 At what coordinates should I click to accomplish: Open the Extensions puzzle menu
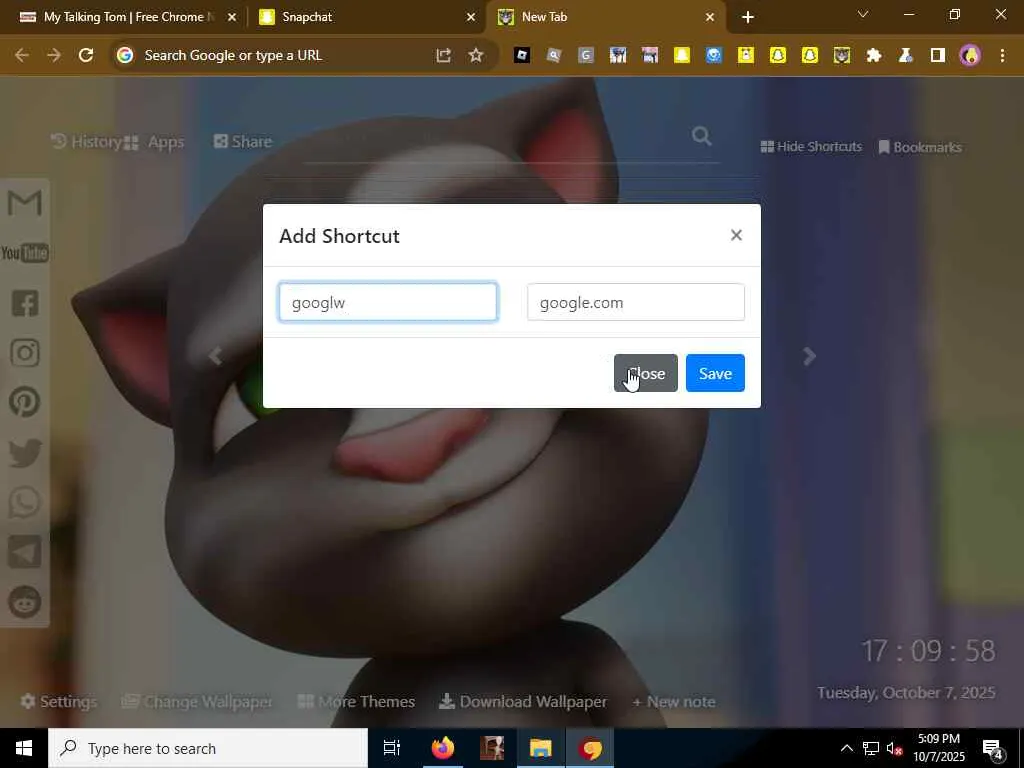point(874,56)
